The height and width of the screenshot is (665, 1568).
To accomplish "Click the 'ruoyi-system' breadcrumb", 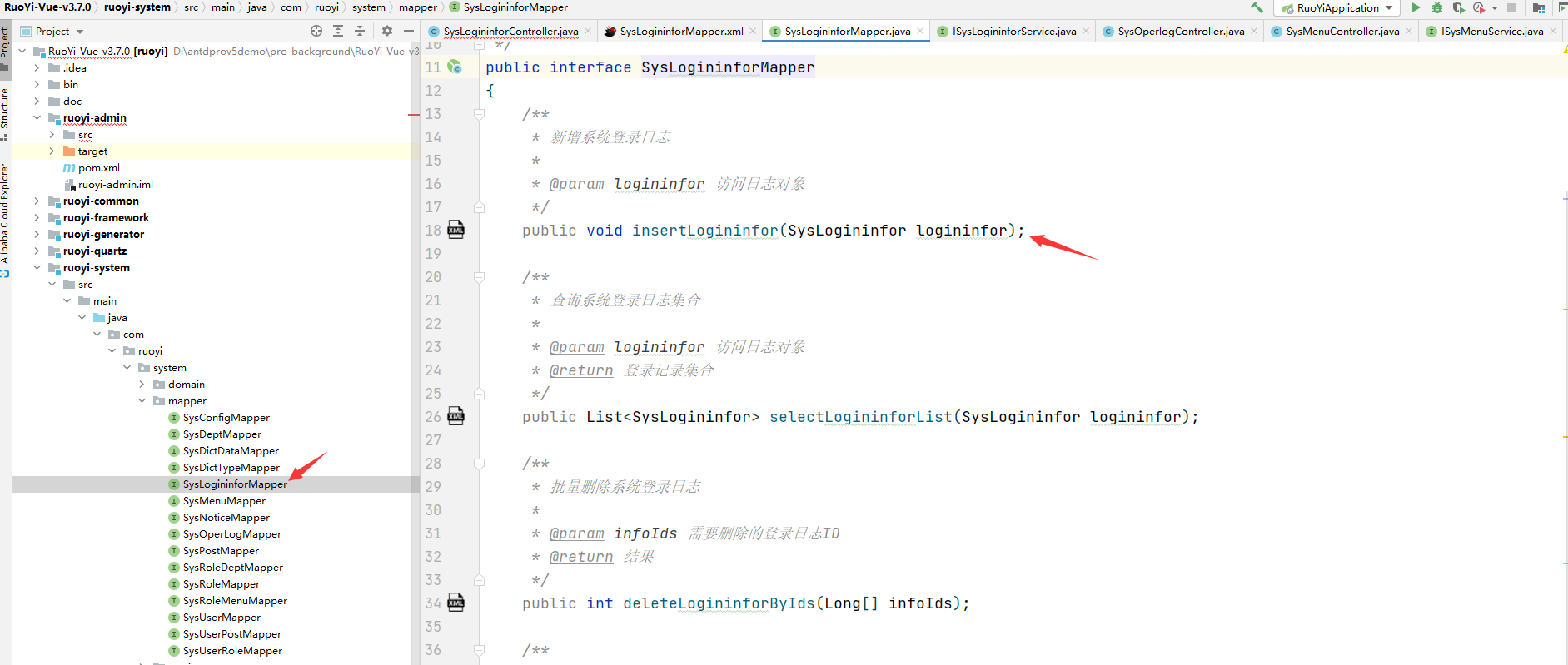I will (137, 7).
